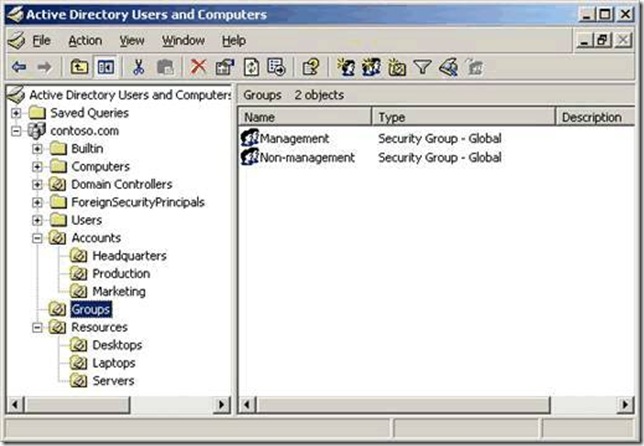Screen dimensions: 644x446
Task: Toggle Show/Hide Console Tree button
Action: coord(106,67)
